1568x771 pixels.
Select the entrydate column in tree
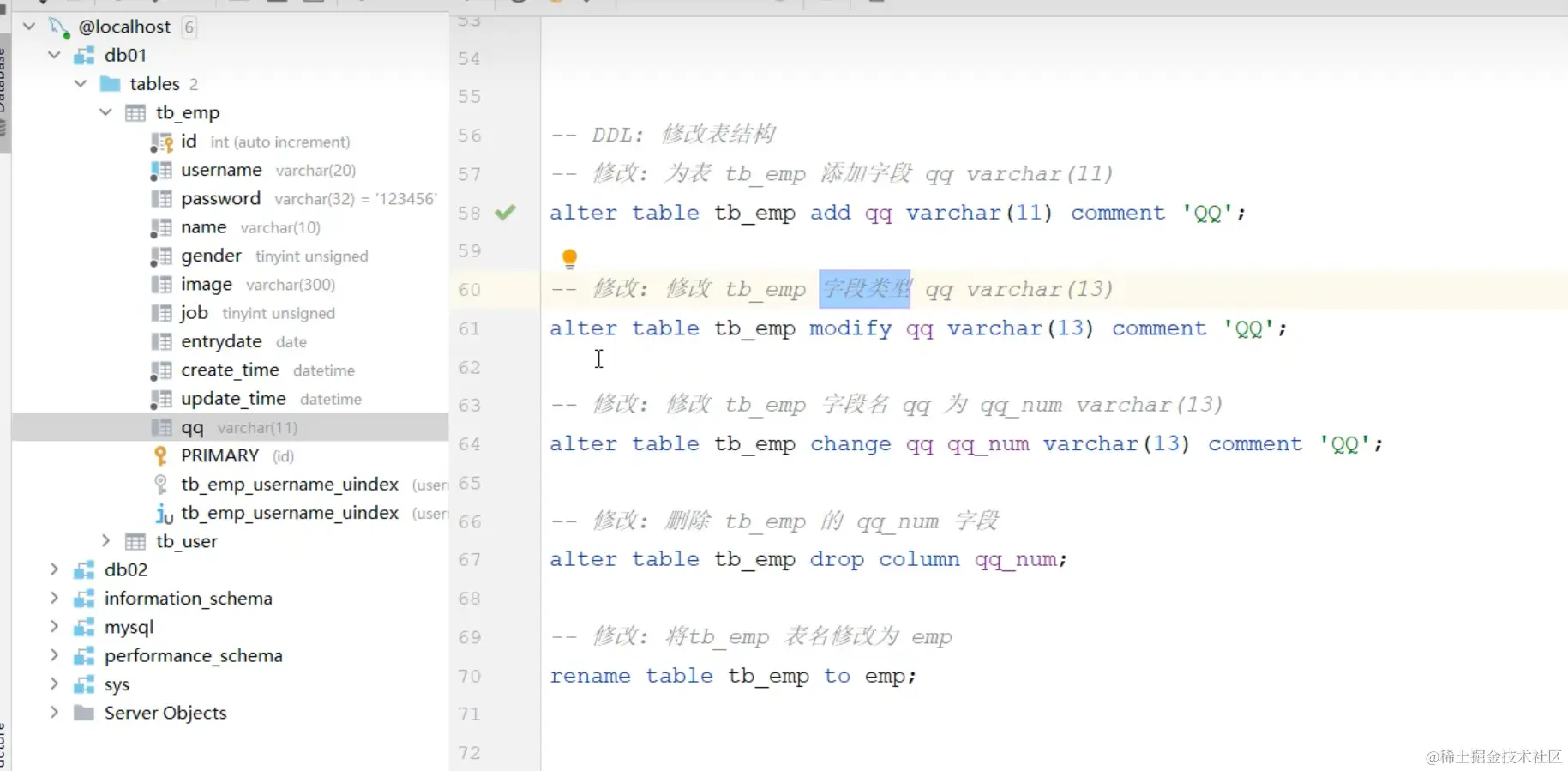[221, 341]
